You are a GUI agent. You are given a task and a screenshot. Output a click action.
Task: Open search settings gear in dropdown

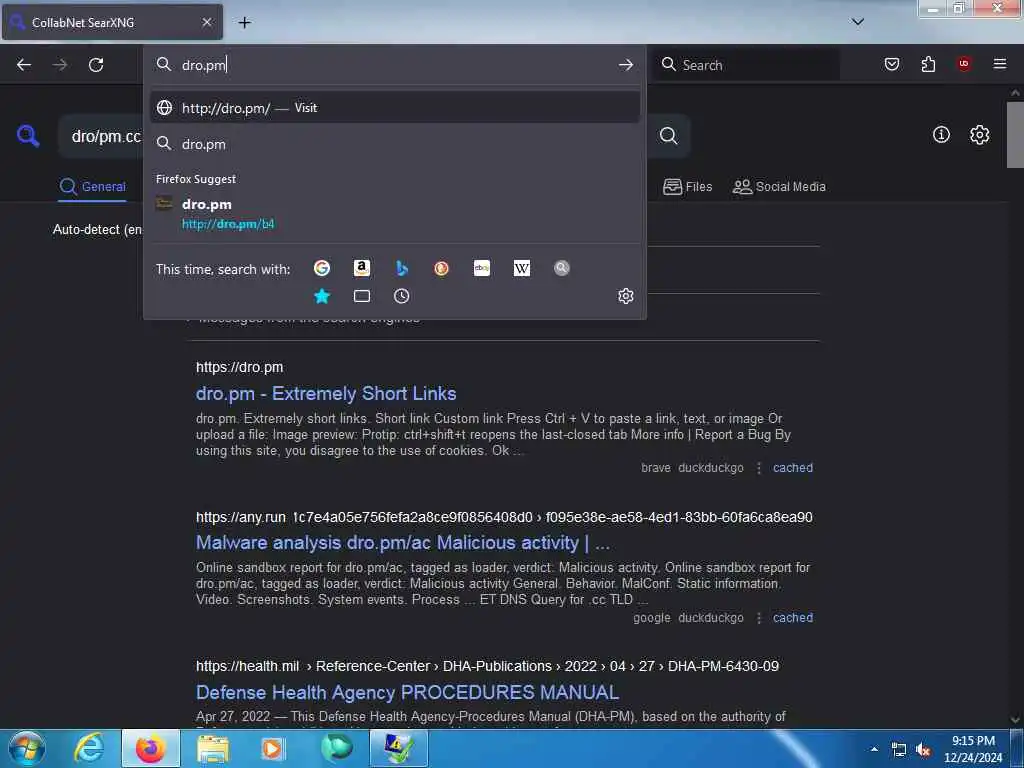[x=626, y=296]
